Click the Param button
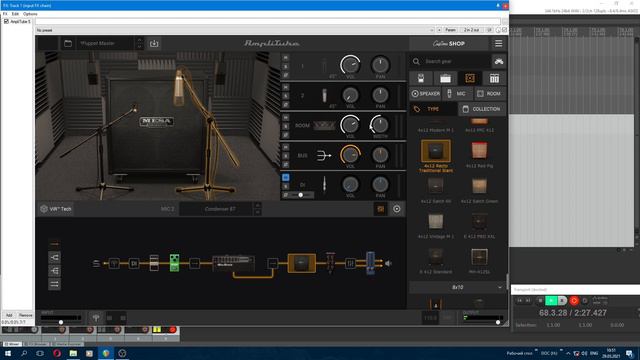This screenshot has height=360, width=640. coord(450,30)
